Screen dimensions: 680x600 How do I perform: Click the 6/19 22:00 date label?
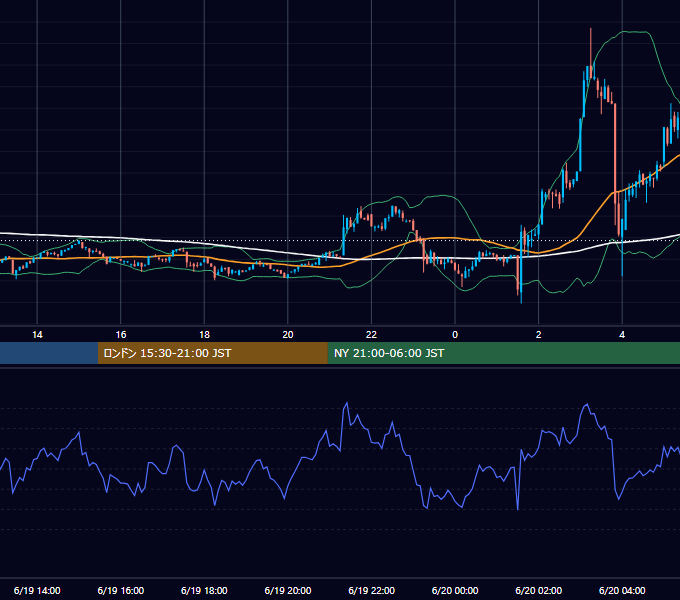(x=372, y=590)
